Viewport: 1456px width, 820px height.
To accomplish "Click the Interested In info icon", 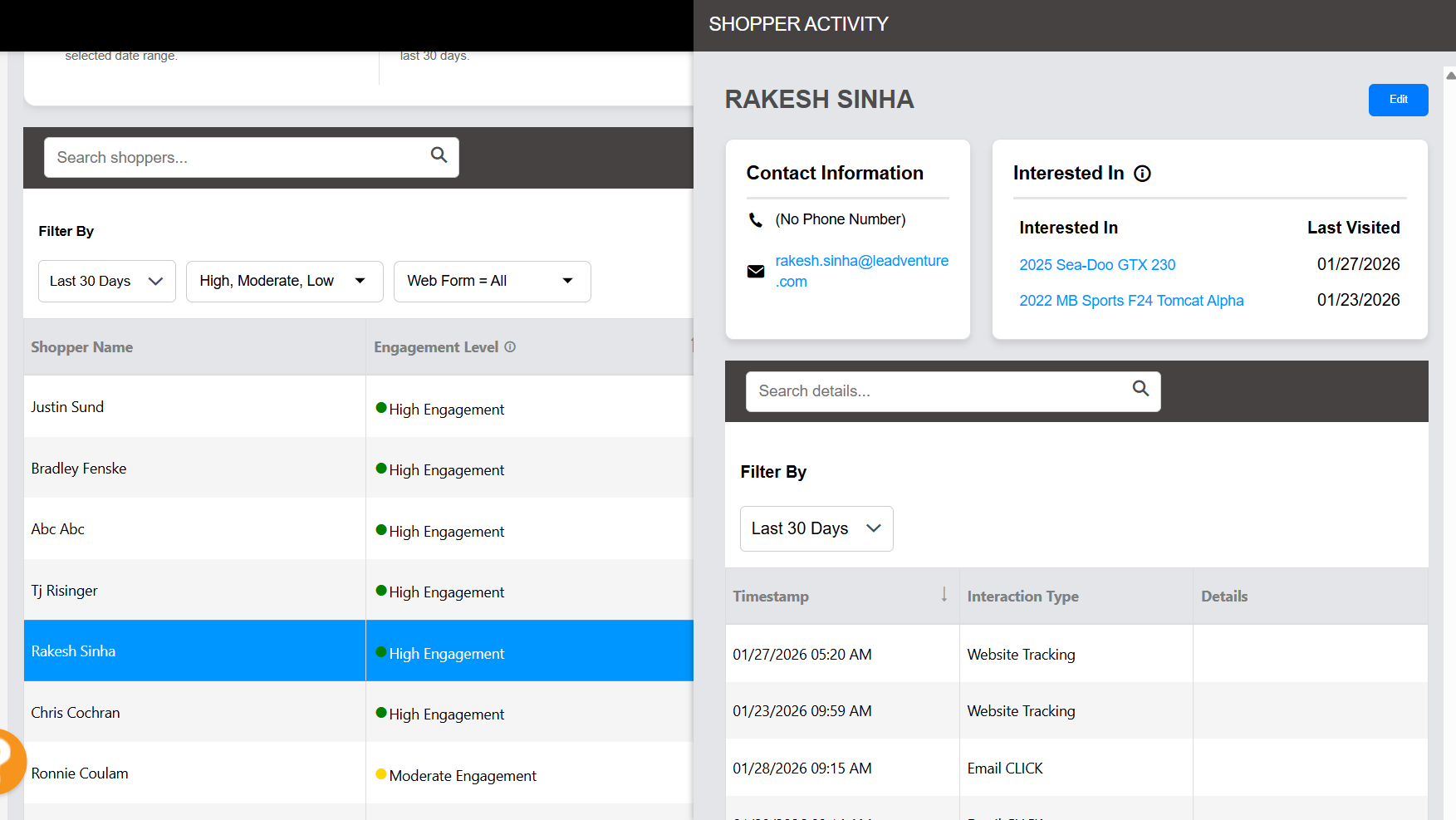I will (1142, 174).
